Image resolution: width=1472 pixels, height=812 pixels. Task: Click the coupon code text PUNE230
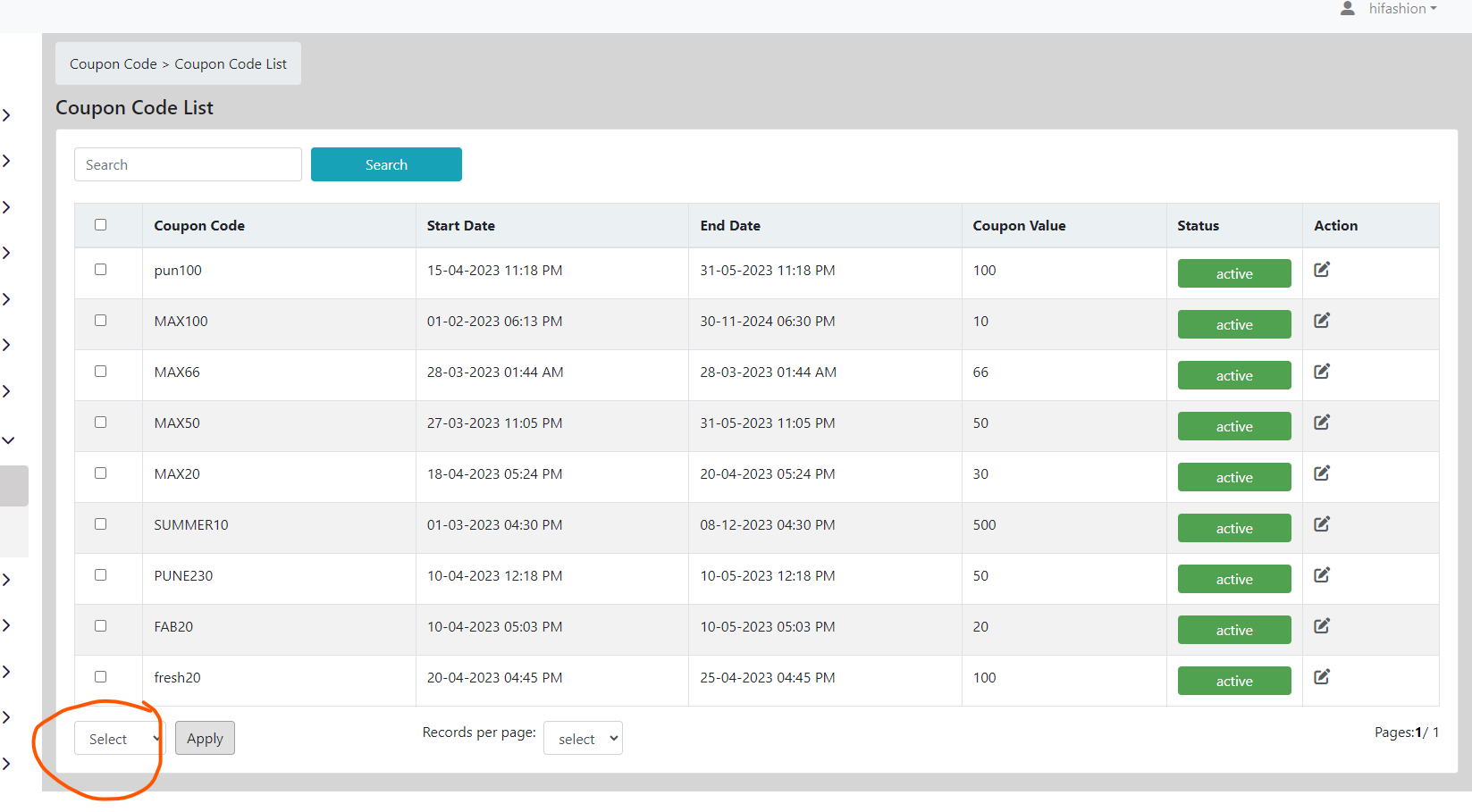coord(183,575)
